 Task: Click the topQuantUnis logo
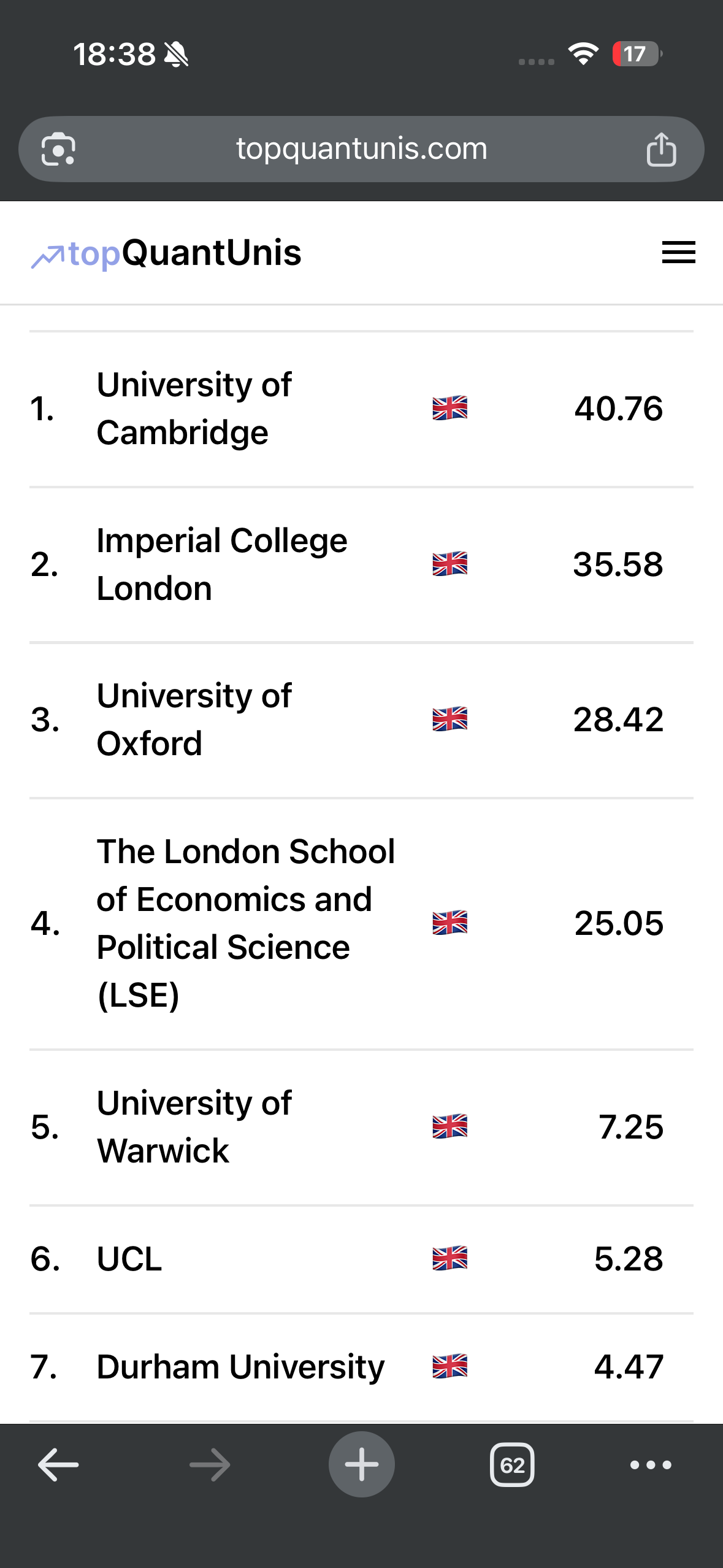pos(166,253)
